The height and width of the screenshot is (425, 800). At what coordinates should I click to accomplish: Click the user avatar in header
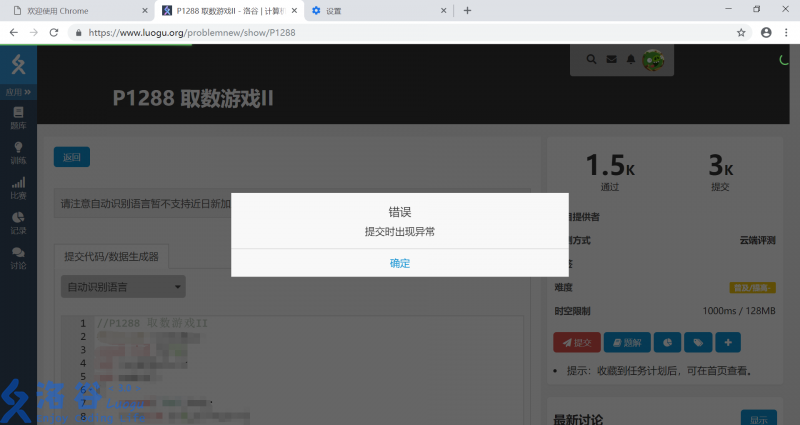[653, 60]
